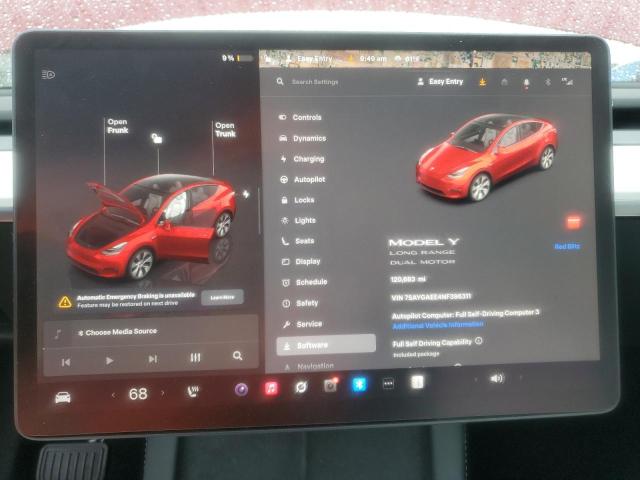Tap the LTE signal strength icon
This screenshot has width=640, height=480.
567,82
